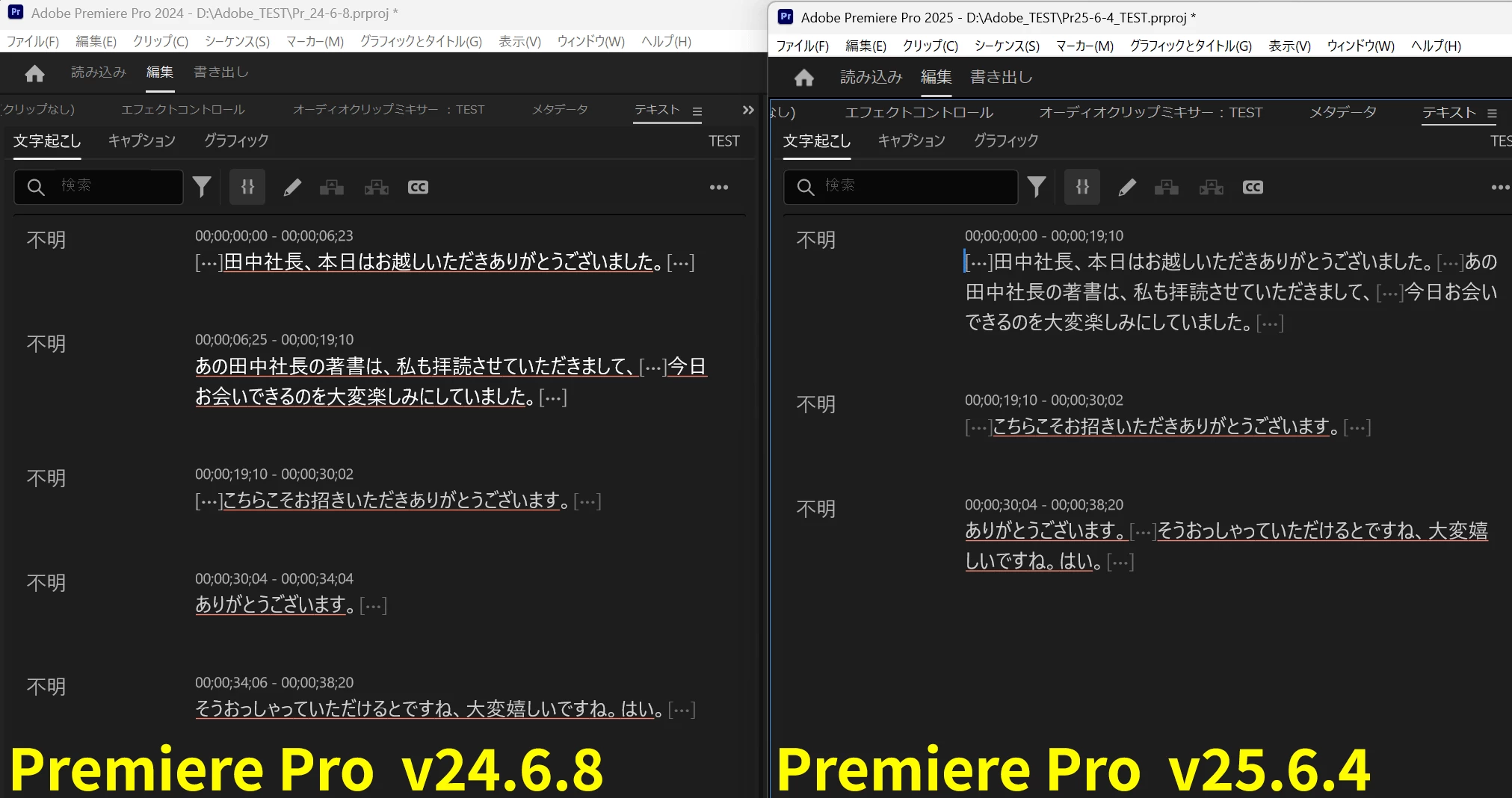This screenshot has height=798, width=1512.
Task: Open オーディオクリップミキサー tab in Premiere Pro 2024
Action: click(389, 110)
